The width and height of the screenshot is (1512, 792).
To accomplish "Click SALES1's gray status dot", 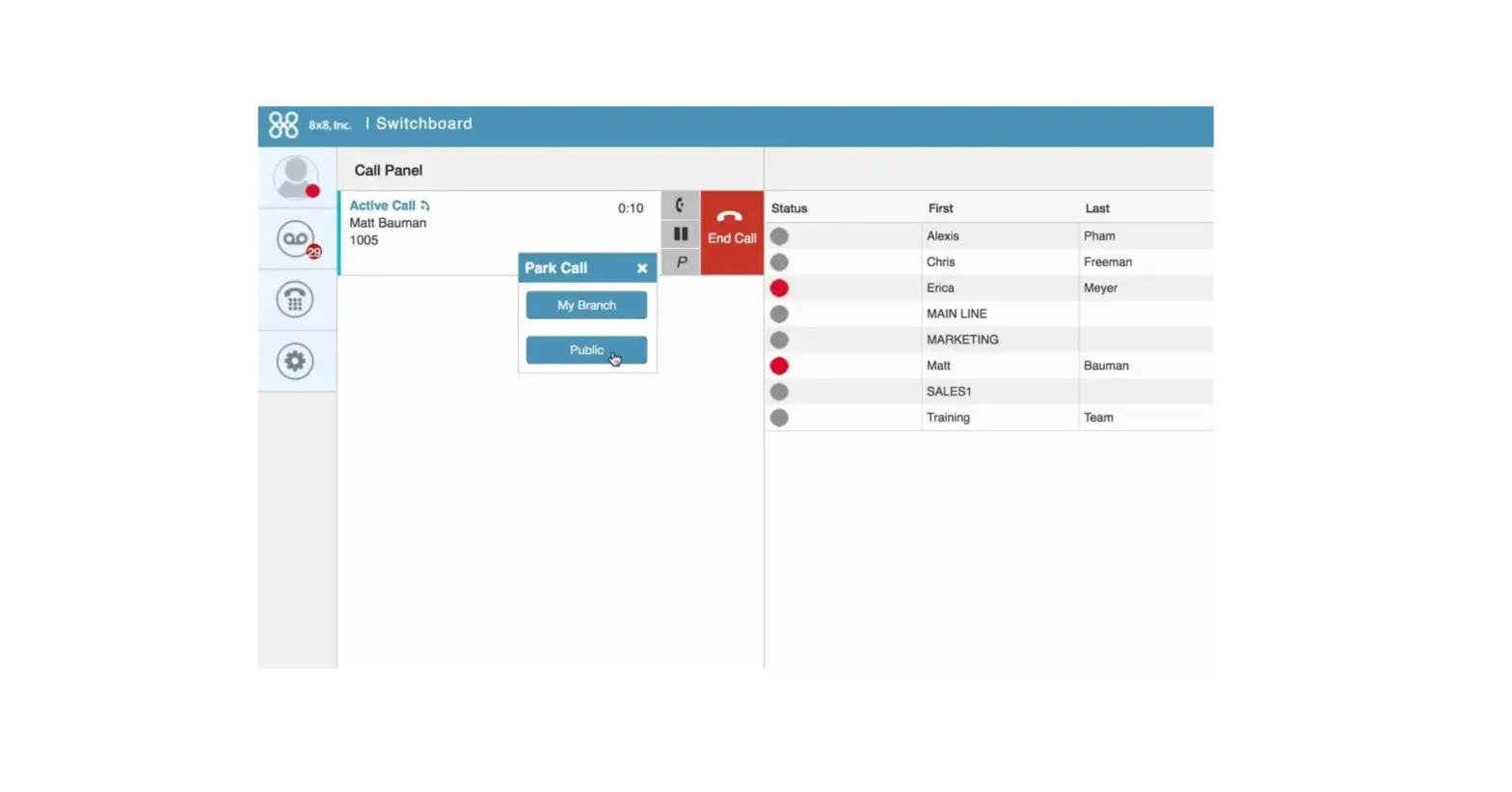I will [779, 392].
